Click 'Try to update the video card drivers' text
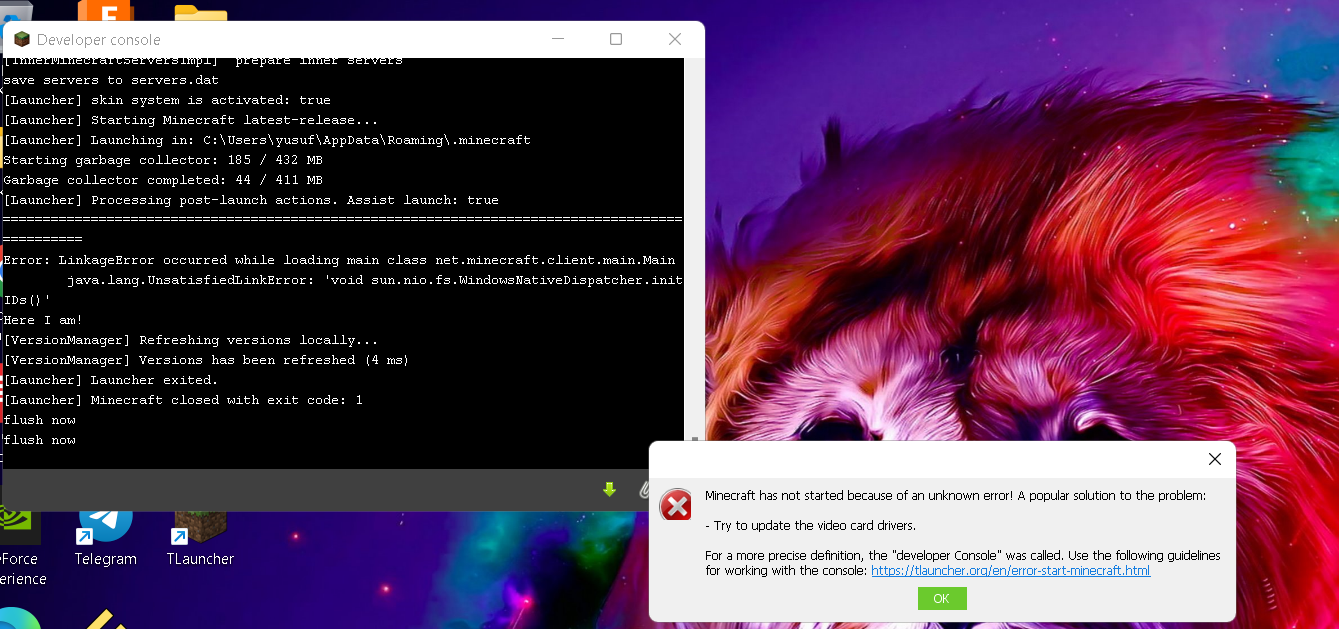The width and height of the screenshot is (1339, 629). 810,525
